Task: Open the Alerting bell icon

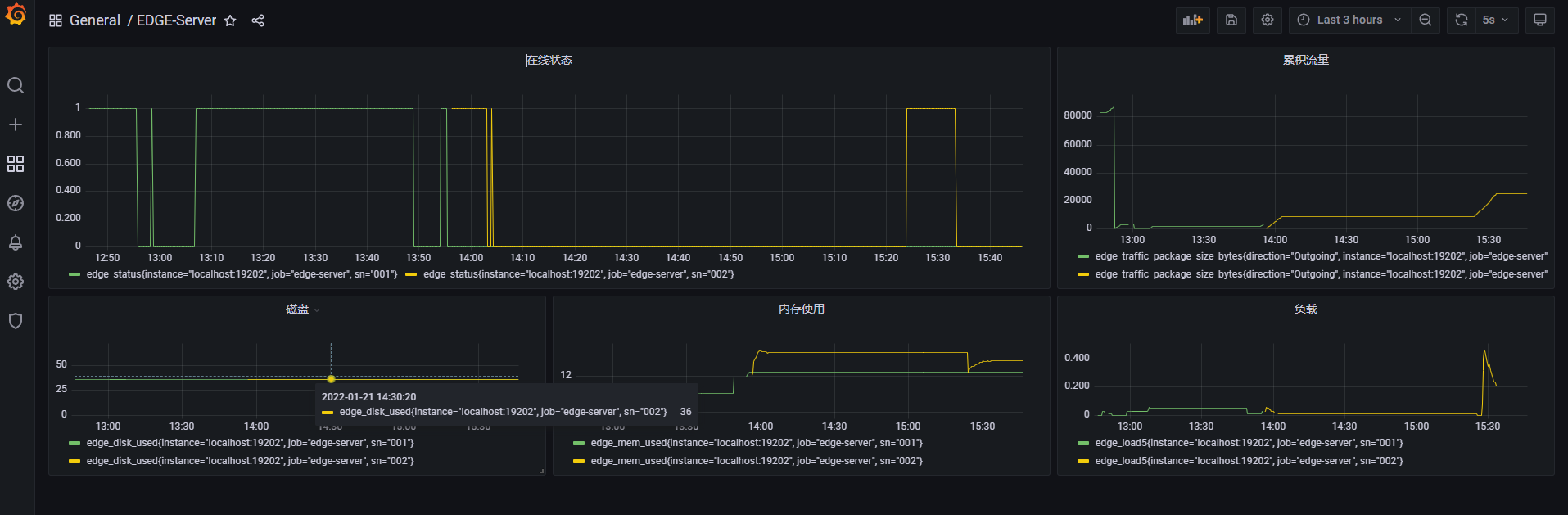Action: coord(16,242)
